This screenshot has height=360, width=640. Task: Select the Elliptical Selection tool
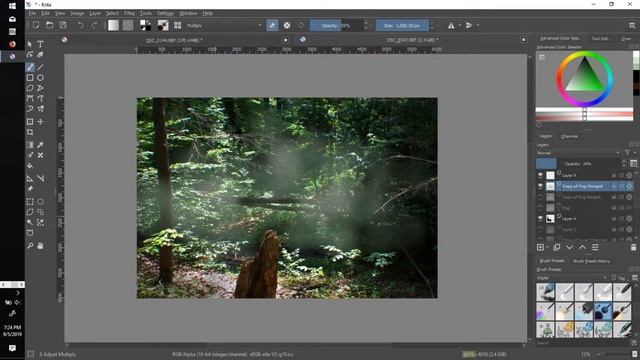(x=40, y=202)
